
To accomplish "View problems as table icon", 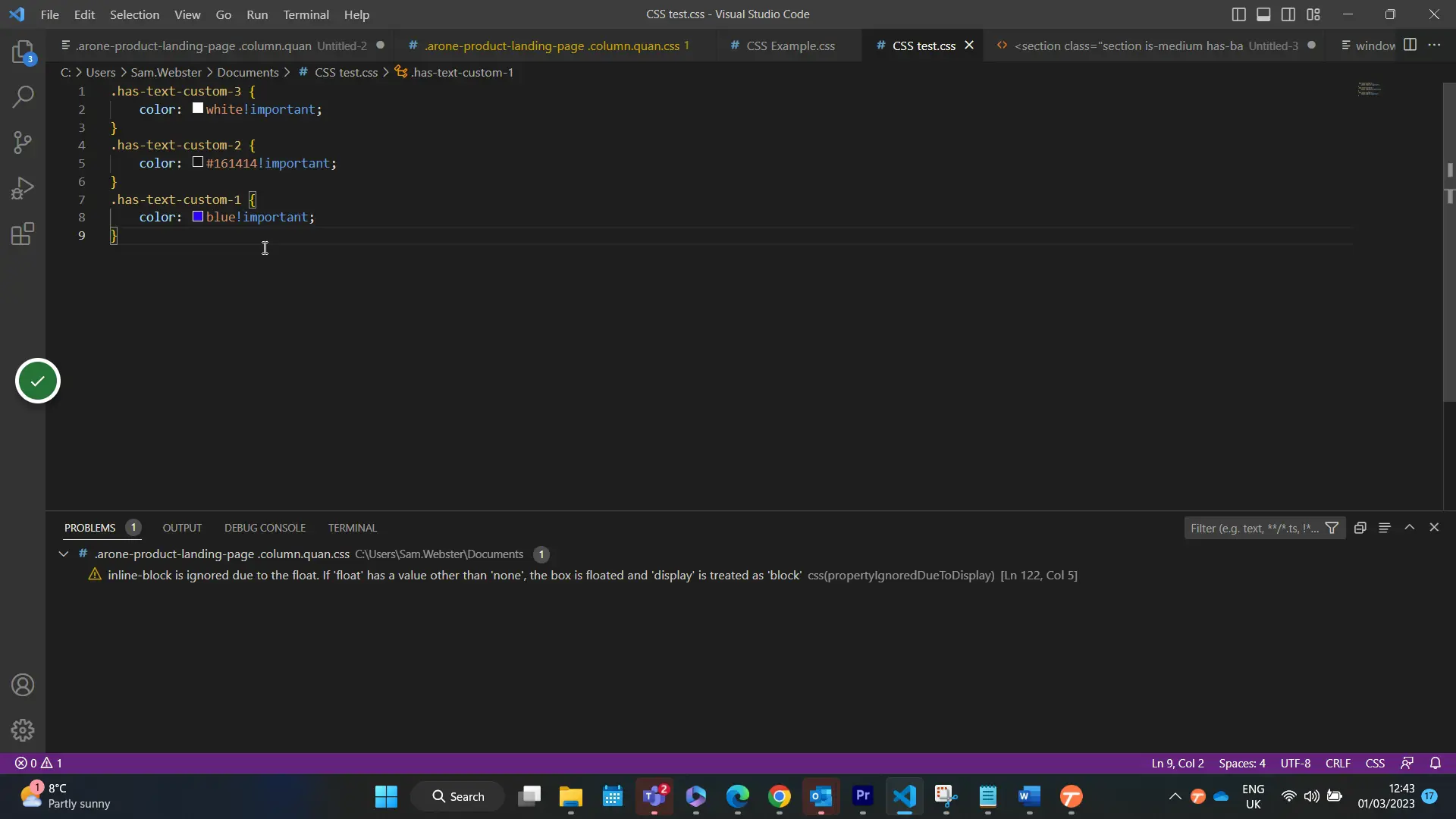I will 1384,528.
